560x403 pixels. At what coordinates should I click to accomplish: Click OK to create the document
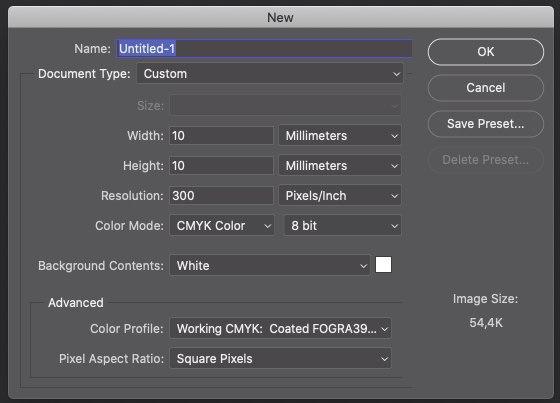tap(486, 52)
